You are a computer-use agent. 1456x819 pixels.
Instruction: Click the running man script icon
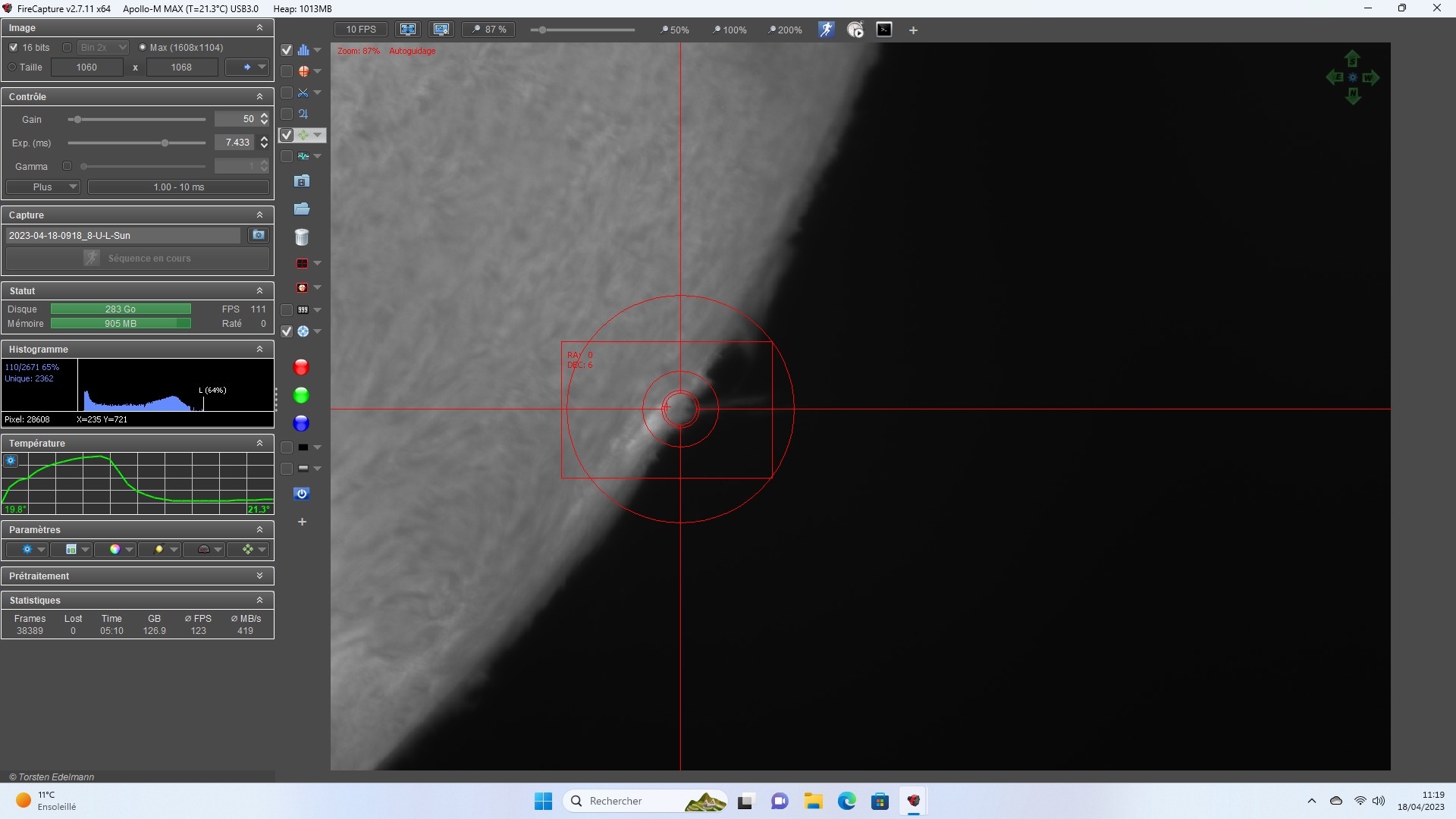tap(826, 30)
